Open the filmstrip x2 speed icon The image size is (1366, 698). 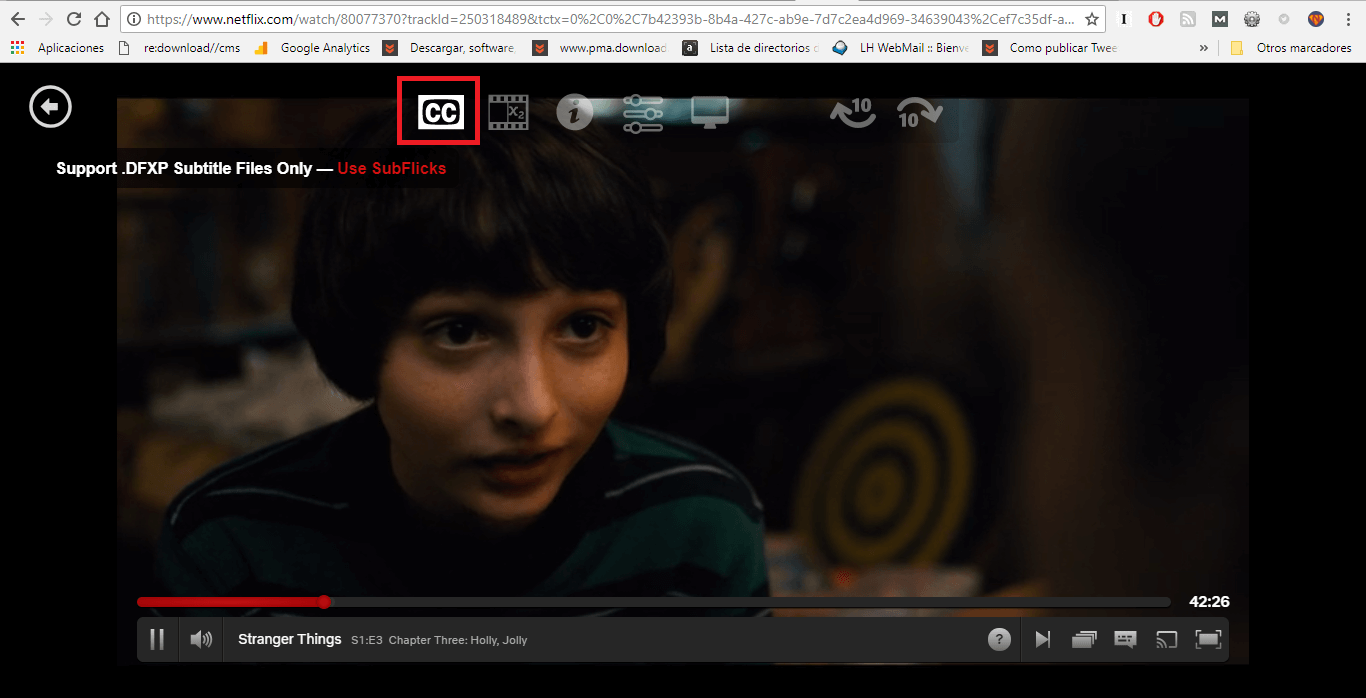508,112
